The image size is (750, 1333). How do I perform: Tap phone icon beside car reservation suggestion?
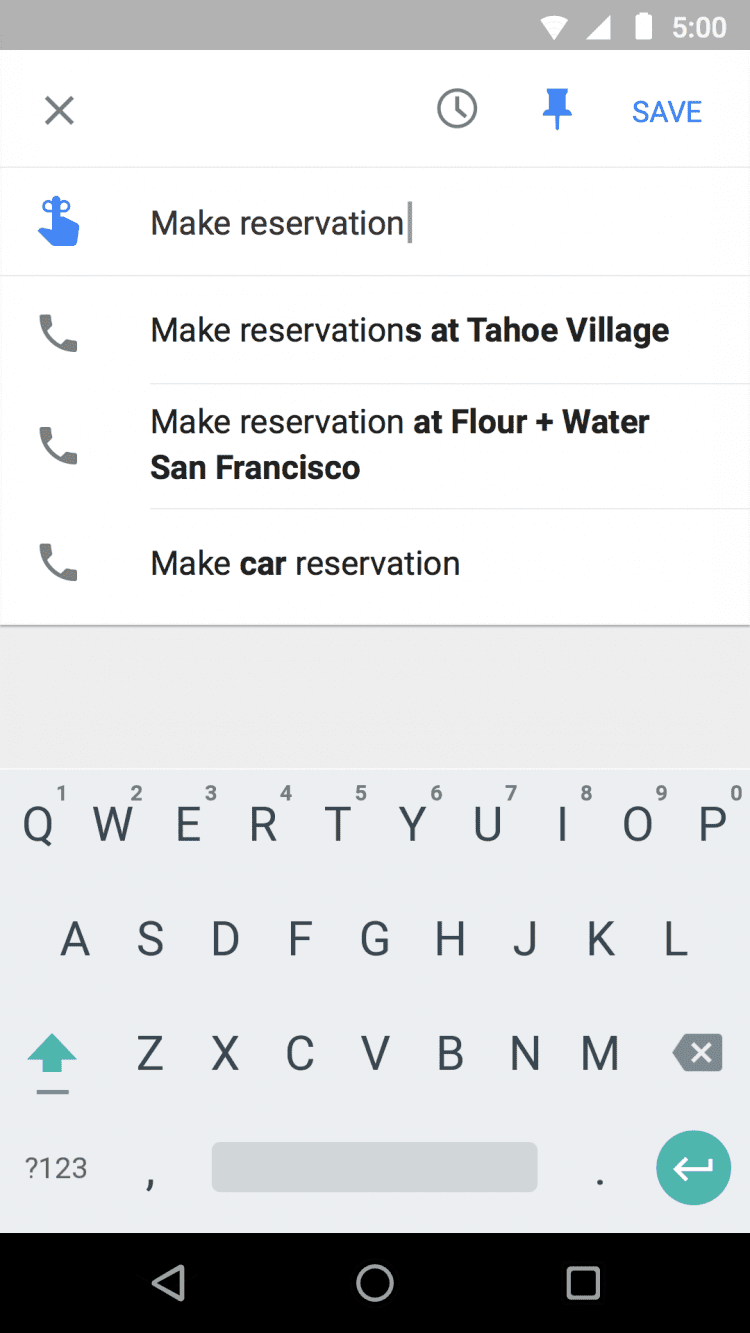pyautogui.click(x=58, y=562)
